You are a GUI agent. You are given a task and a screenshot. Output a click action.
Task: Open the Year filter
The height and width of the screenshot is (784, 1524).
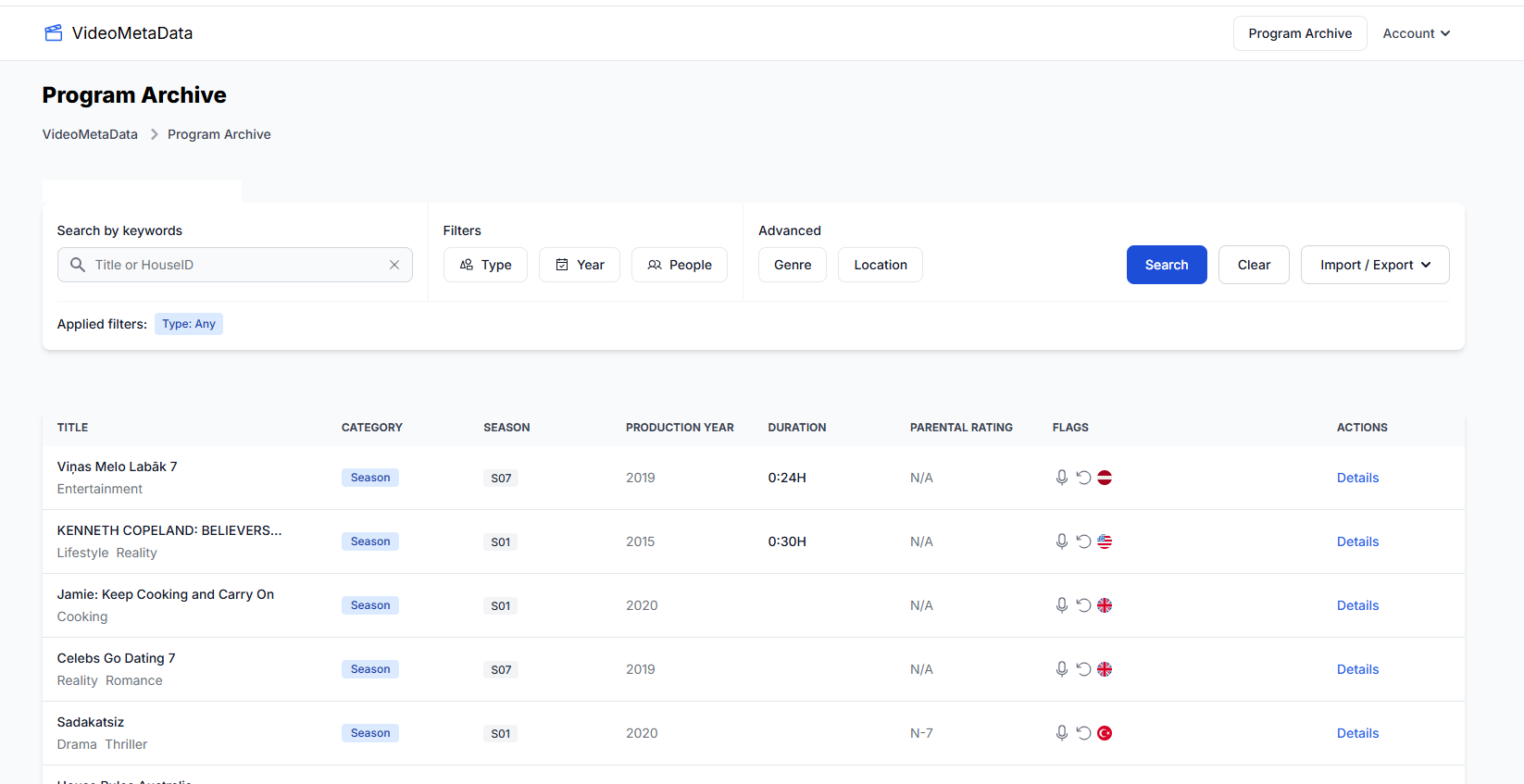tap(580, 265)
